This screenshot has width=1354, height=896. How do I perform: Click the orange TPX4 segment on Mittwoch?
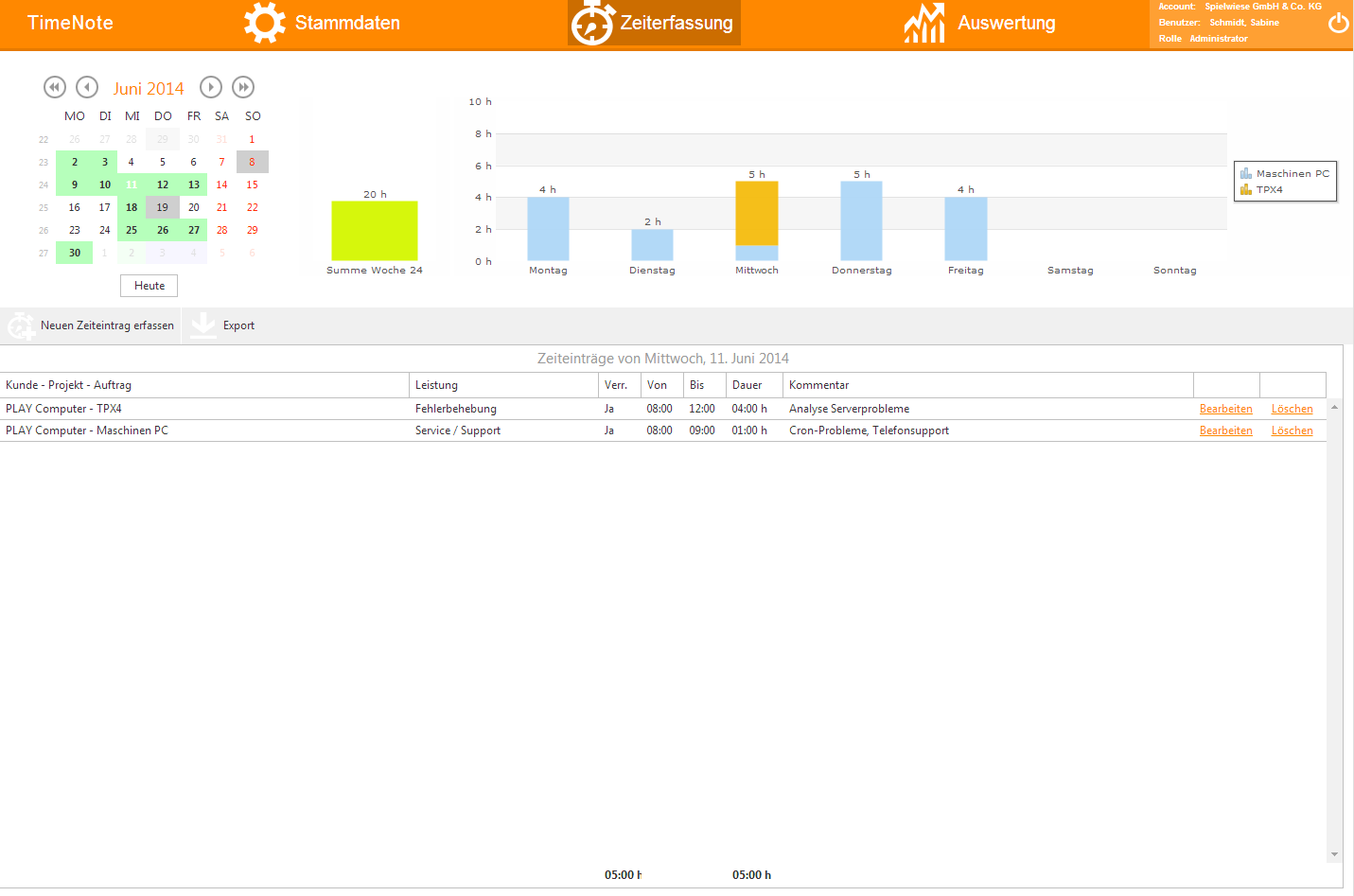pyautogui.click(x=756, y=213)
